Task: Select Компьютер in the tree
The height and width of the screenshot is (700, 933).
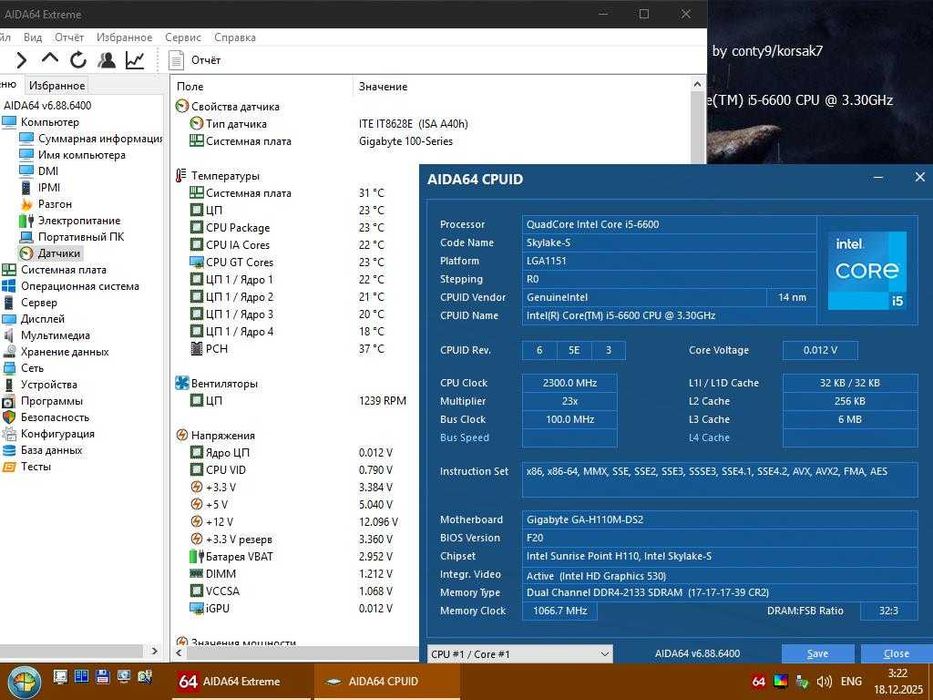Action: [49, 122]
